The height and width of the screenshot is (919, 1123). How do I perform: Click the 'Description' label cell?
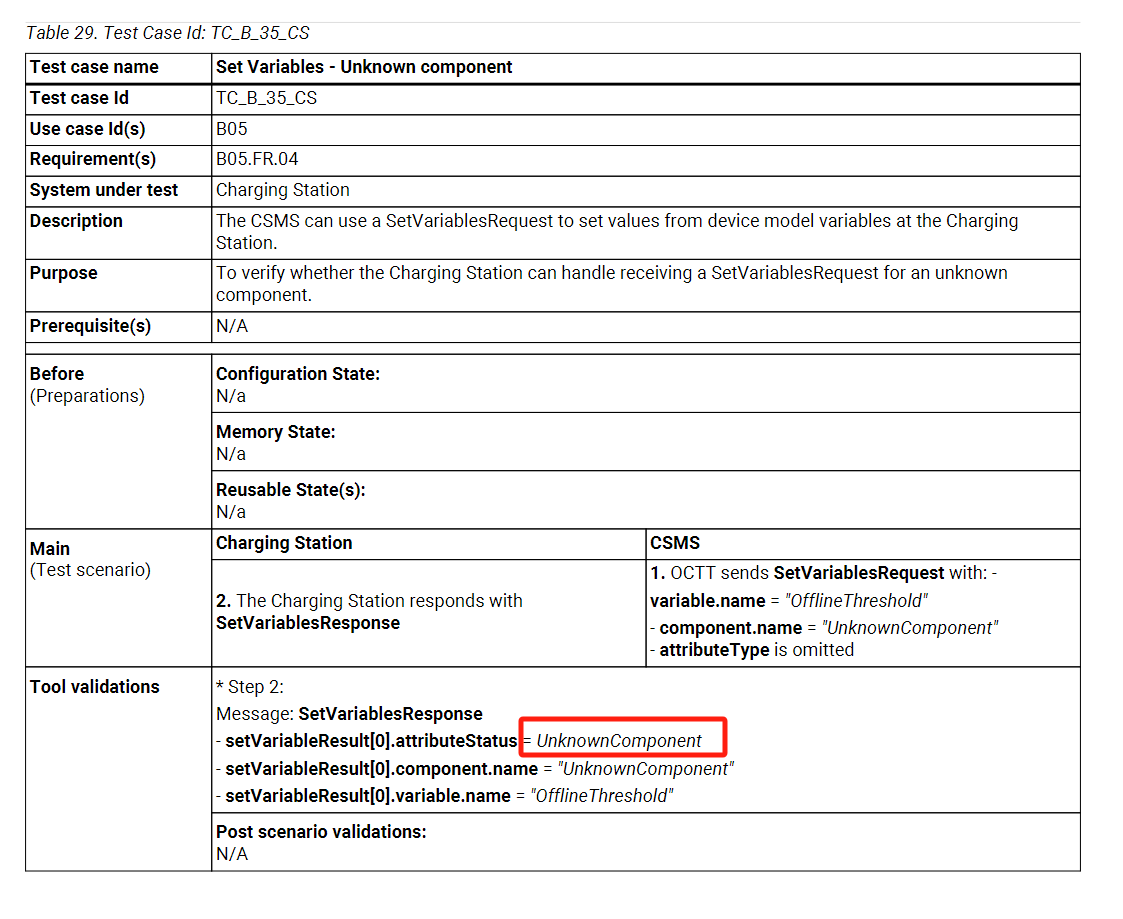tap(119, 233)
